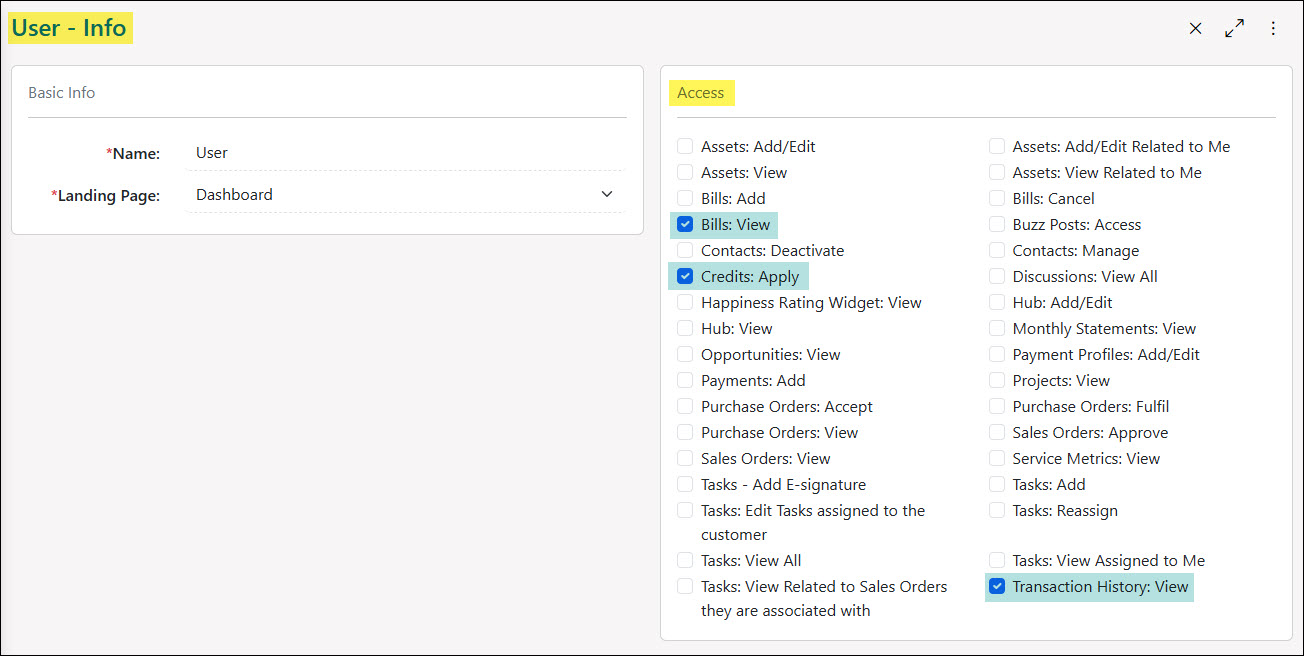Enable Assets: Add/Edit permission
This screenshot has width=1304, height=656.
tap(684, 146)
